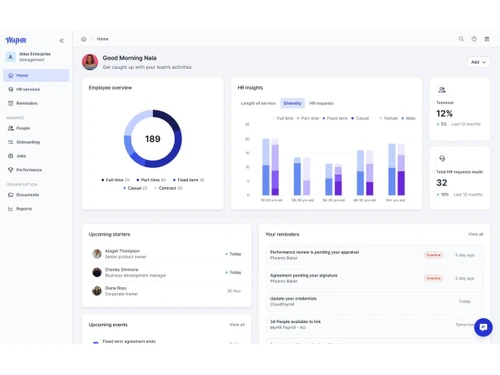Click Overdue badge on Performance review reminder
Viewport: 500px width, 375px height.
[x=433, y=255]
